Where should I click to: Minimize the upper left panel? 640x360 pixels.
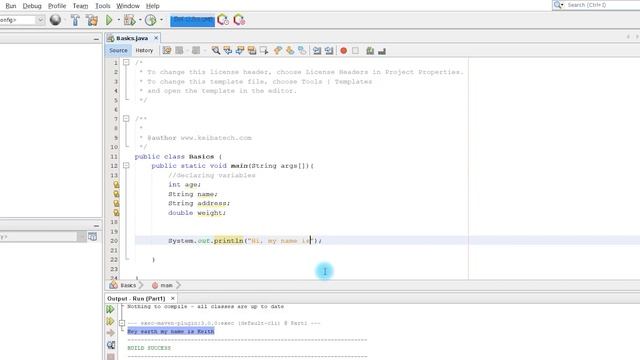point(96,39)
